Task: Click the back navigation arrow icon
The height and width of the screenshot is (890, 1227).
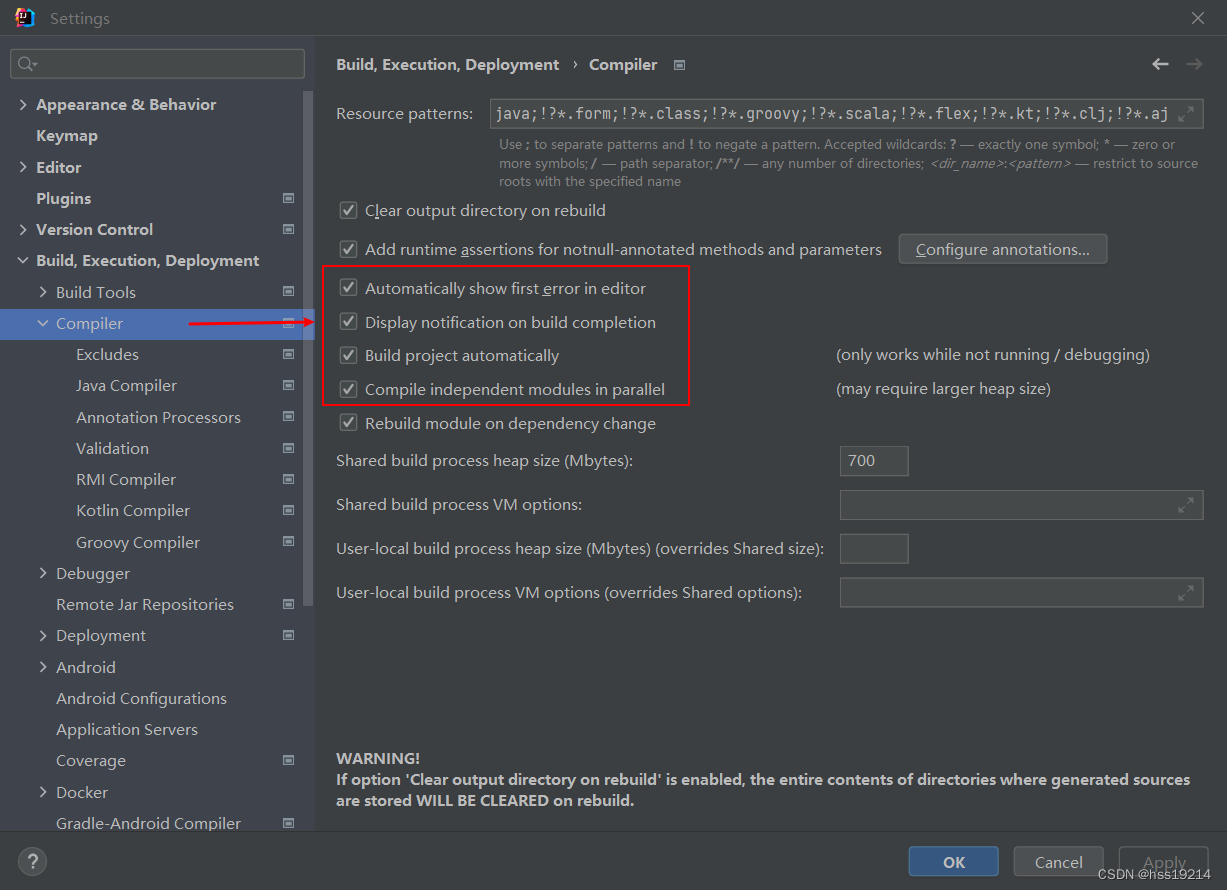Action: coord(1160,64)
